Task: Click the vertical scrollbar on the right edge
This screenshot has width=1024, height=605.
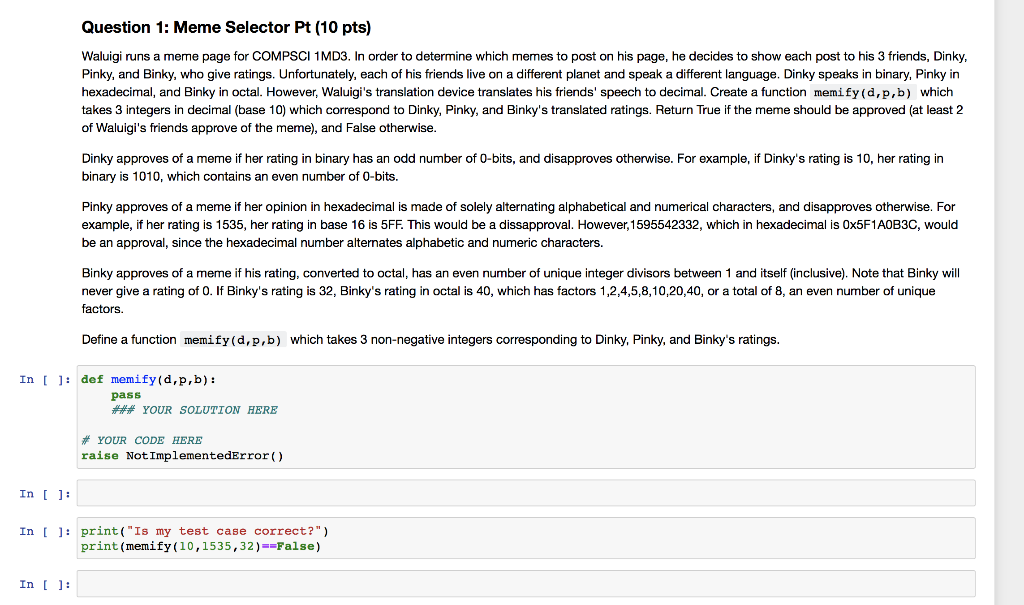Action: 1009,302
